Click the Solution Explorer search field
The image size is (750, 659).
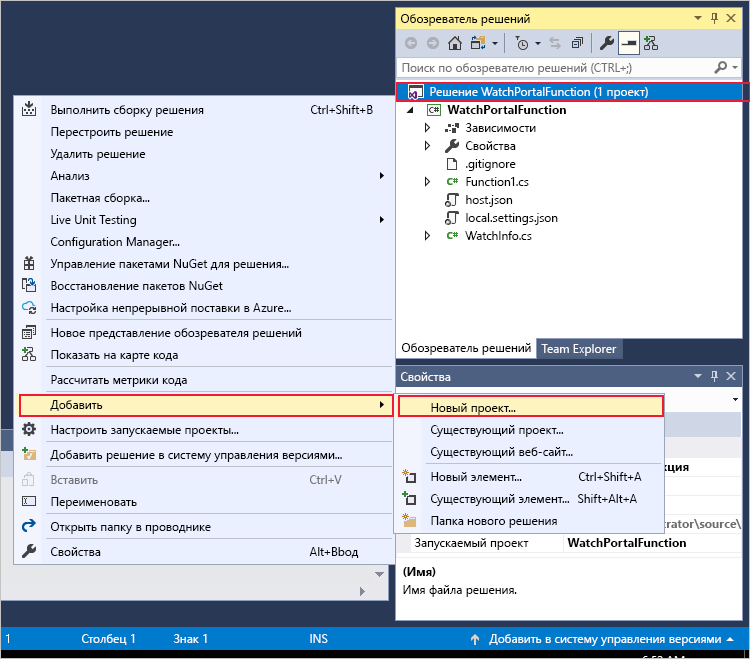pyautogui.click(x=555, y=68)
